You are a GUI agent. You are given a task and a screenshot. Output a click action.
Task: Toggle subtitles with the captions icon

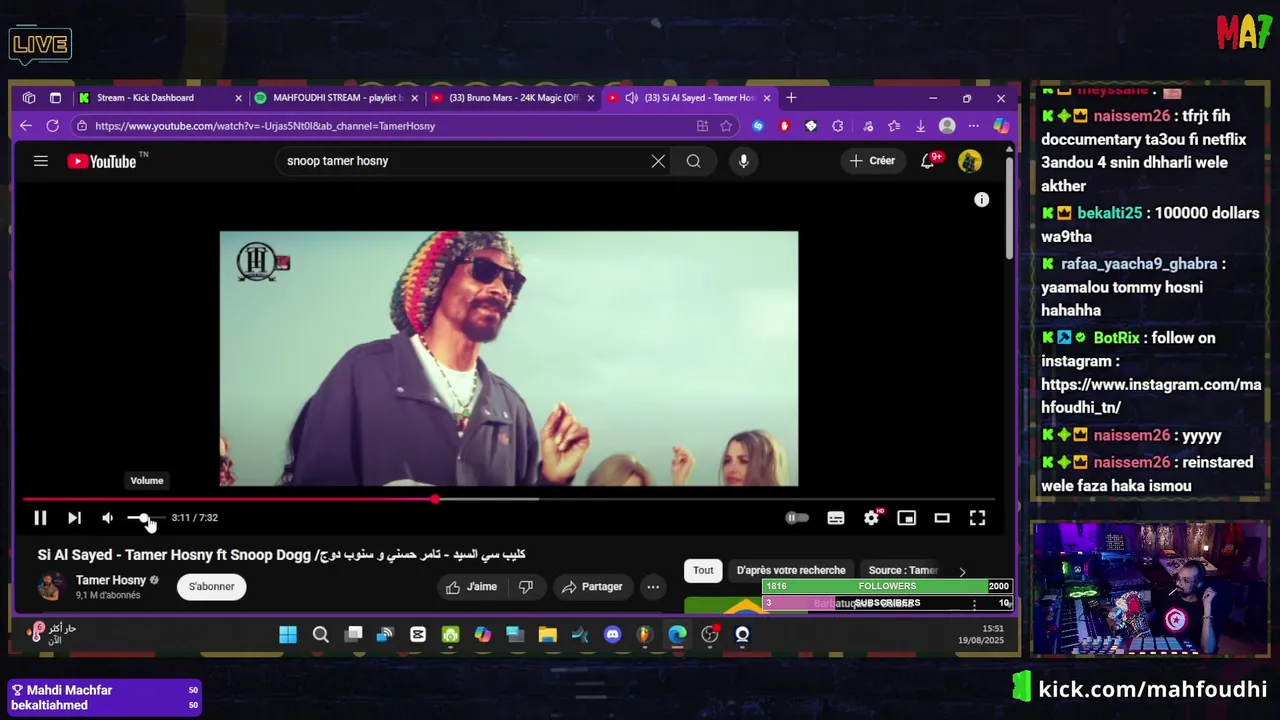point(836,518)
